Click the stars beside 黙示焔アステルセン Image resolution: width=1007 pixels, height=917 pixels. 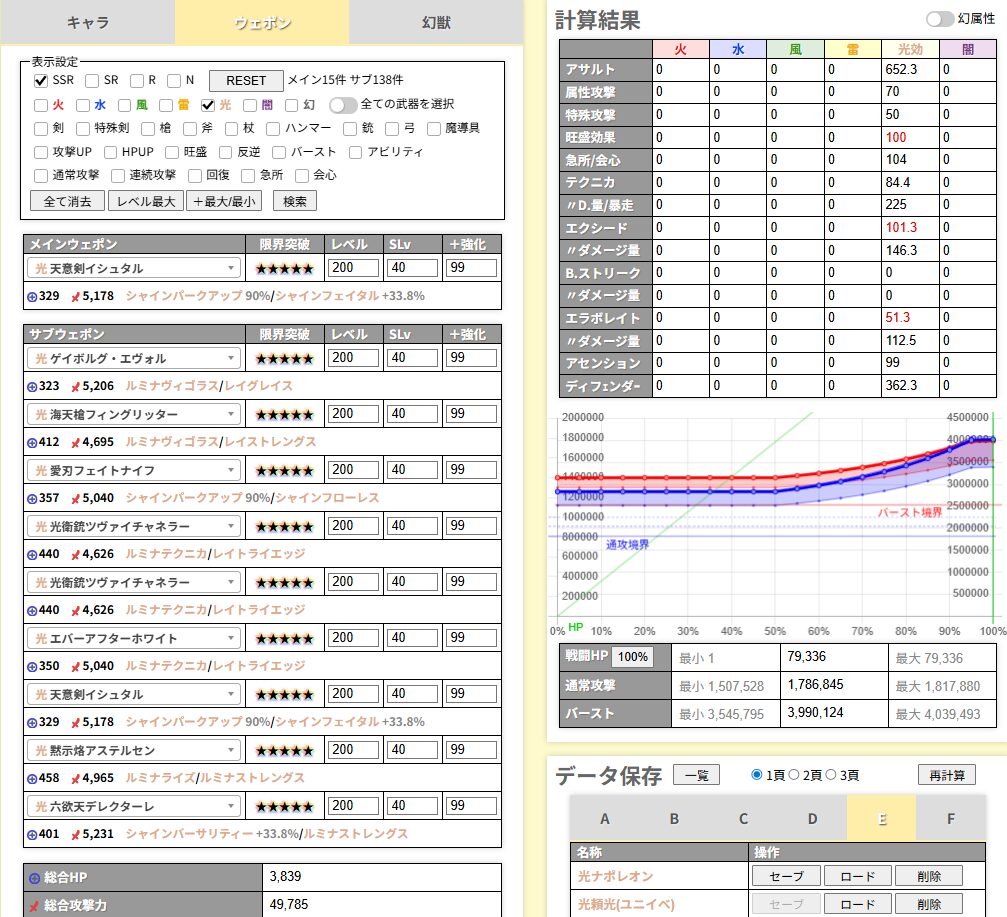[x=285, y=750]
